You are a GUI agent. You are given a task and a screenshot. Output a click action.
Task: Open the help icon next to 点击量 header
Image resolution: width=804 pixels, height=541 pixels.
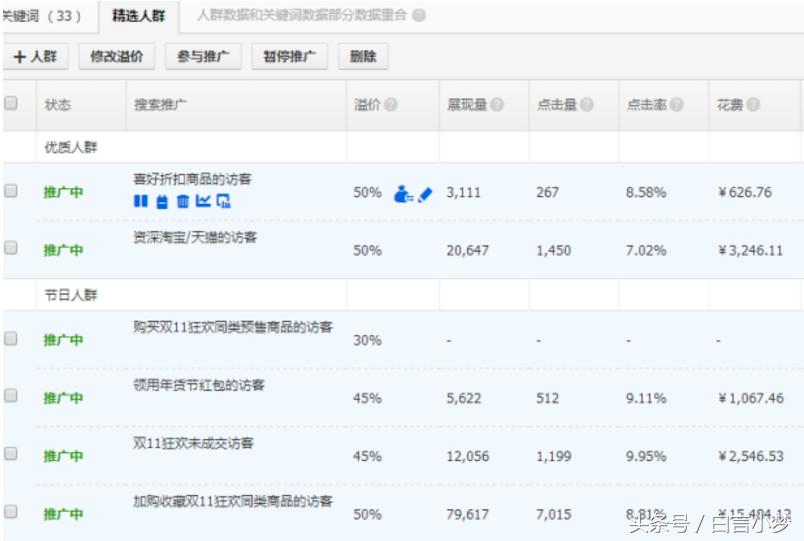point(587,105)
